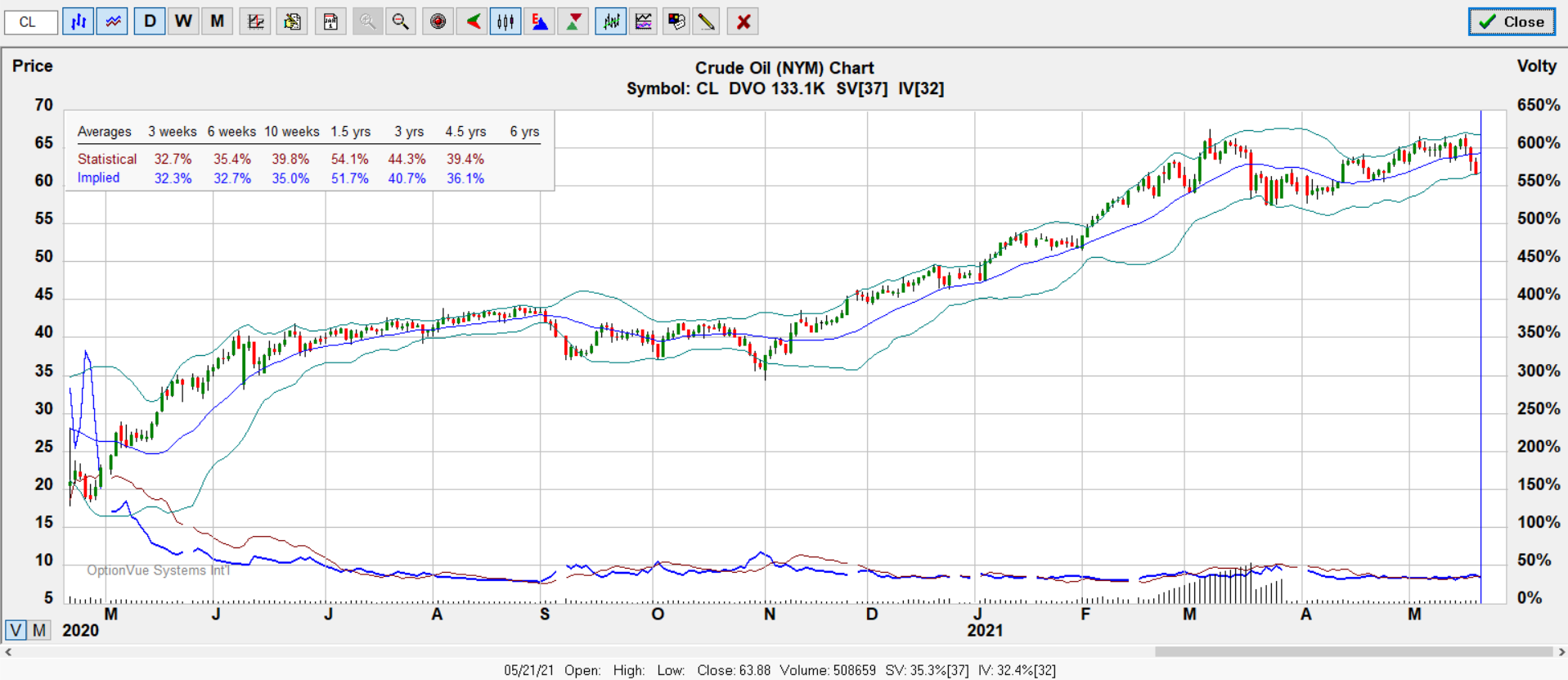Select the pencil drawing tool

coord(707,22)
